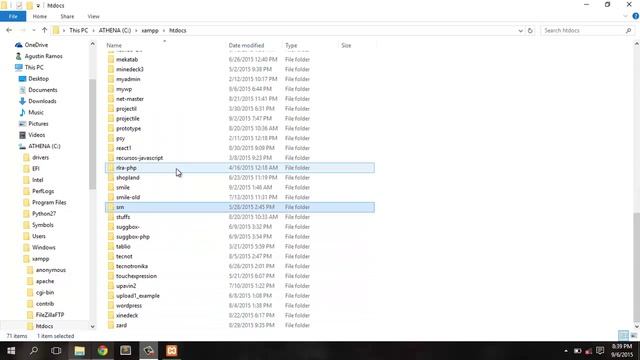This screenshot has width=640, height=360.
Task: Go back with the Back arrow
Action: click(x=9, y=30)
